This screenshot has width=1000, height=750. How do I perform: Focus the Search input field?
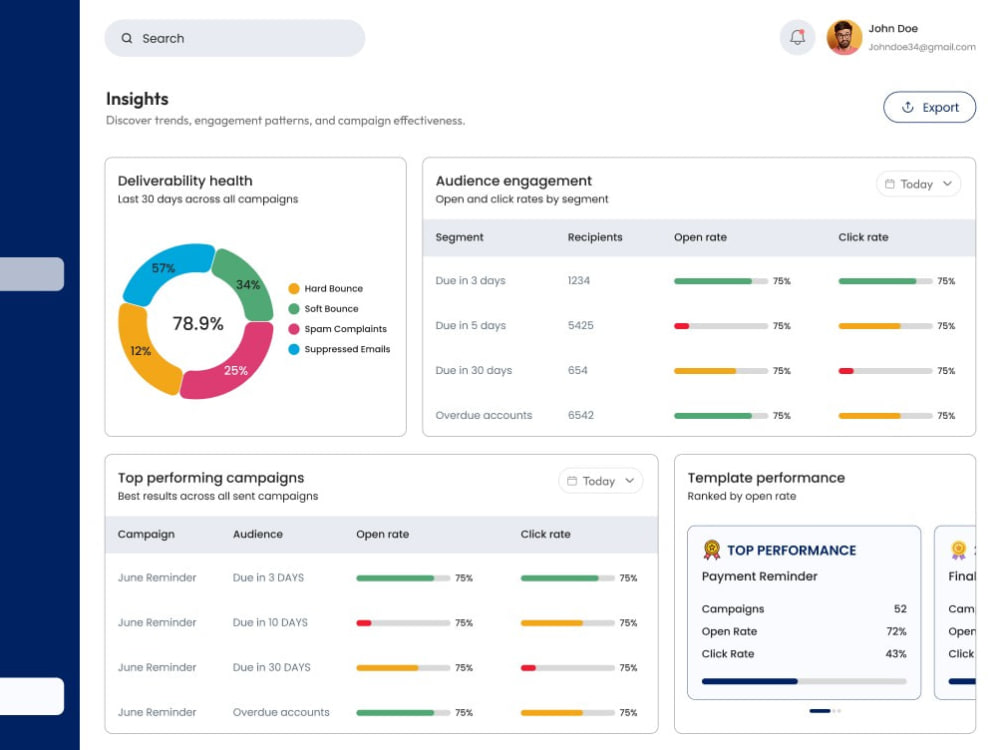(235, 38)
